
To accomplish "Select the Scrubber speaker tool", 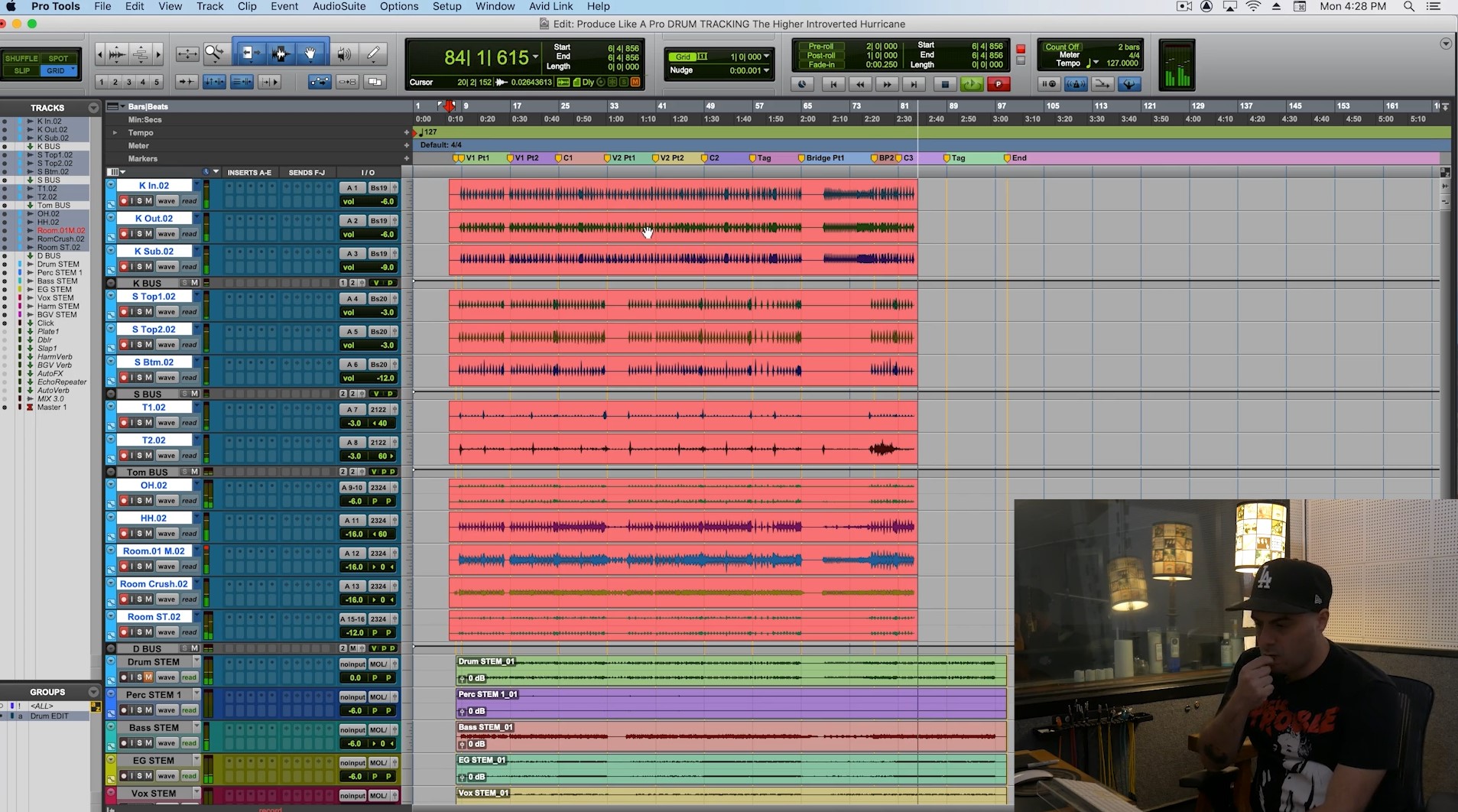I will (345, 54).
